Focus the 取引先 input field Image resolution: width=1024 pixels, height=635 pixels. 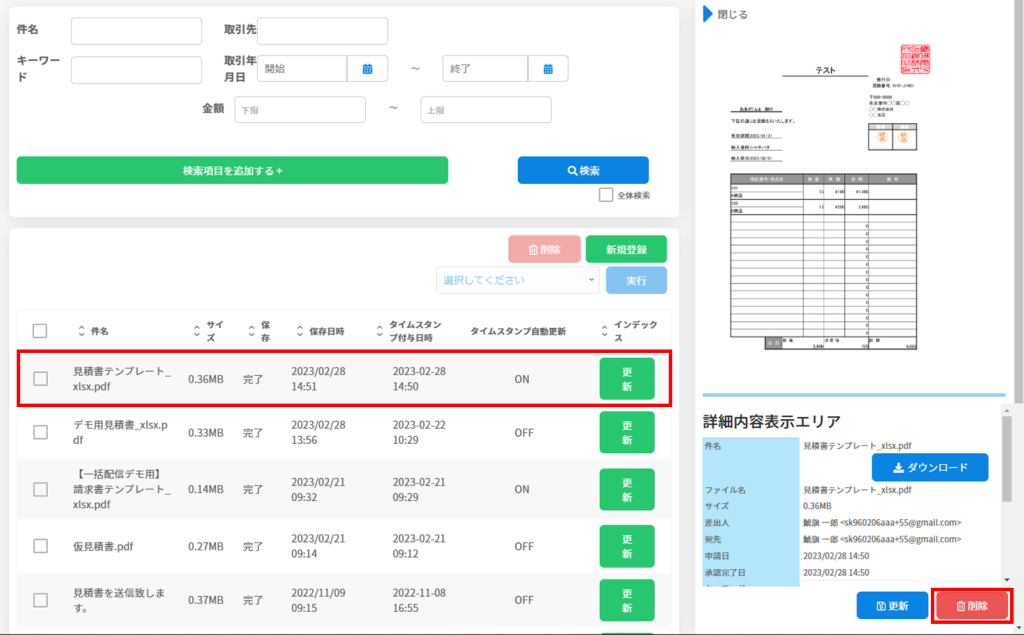tap(323, 31)
